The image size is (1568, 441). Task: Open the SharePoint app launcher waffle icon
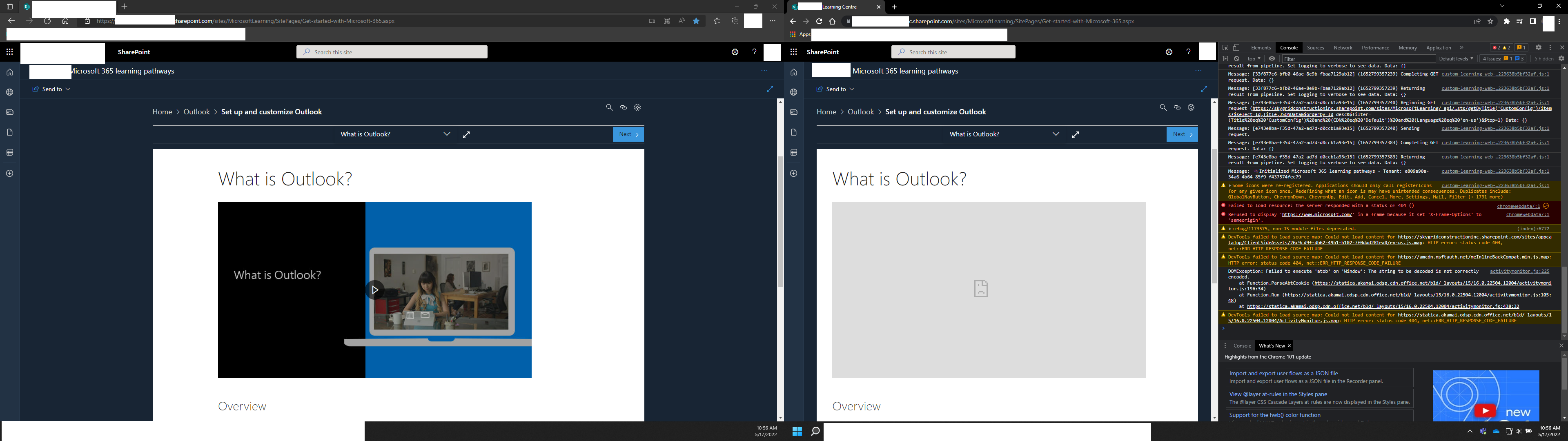10,52
